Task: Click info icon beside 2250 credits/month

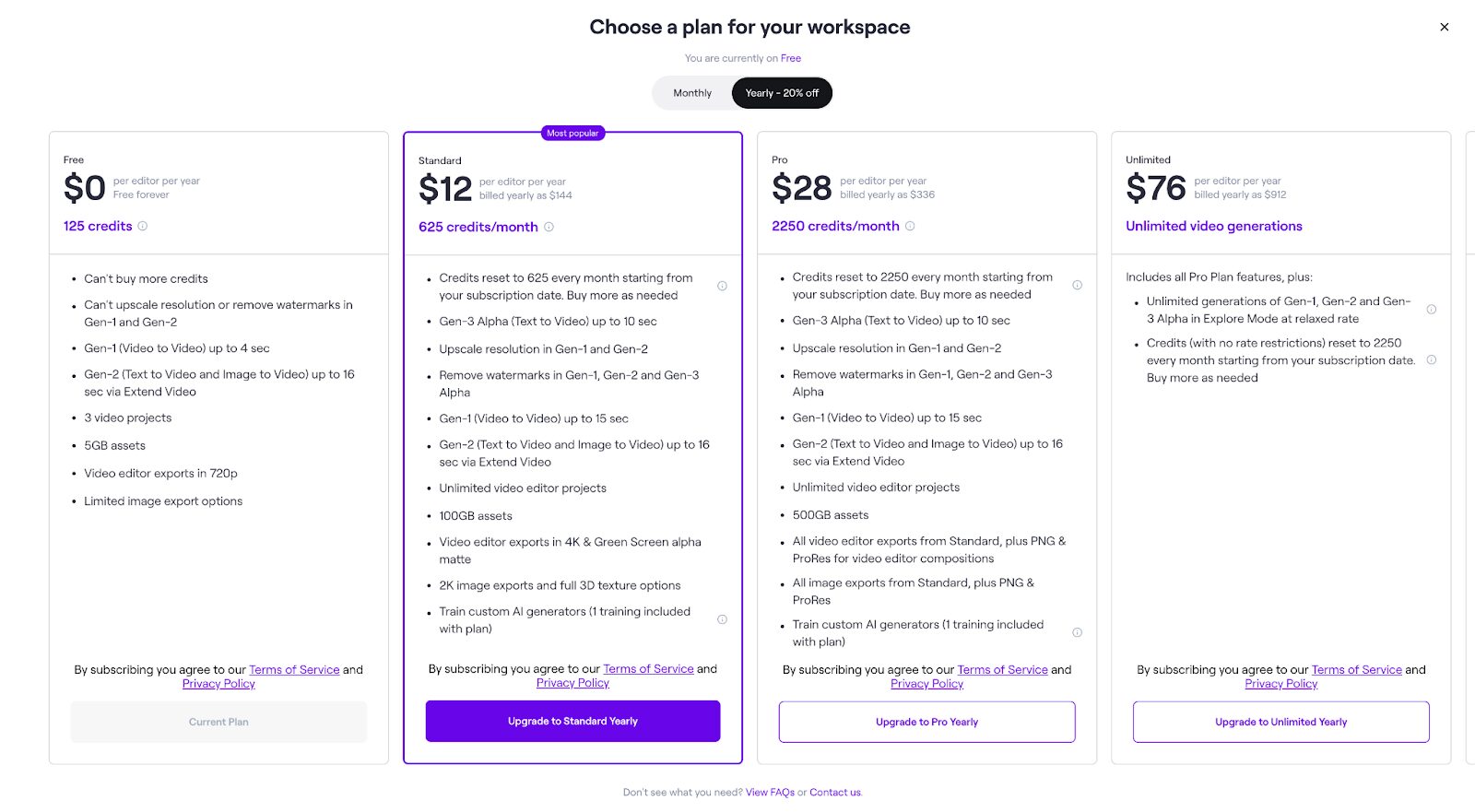Action: tap(910, 226)
